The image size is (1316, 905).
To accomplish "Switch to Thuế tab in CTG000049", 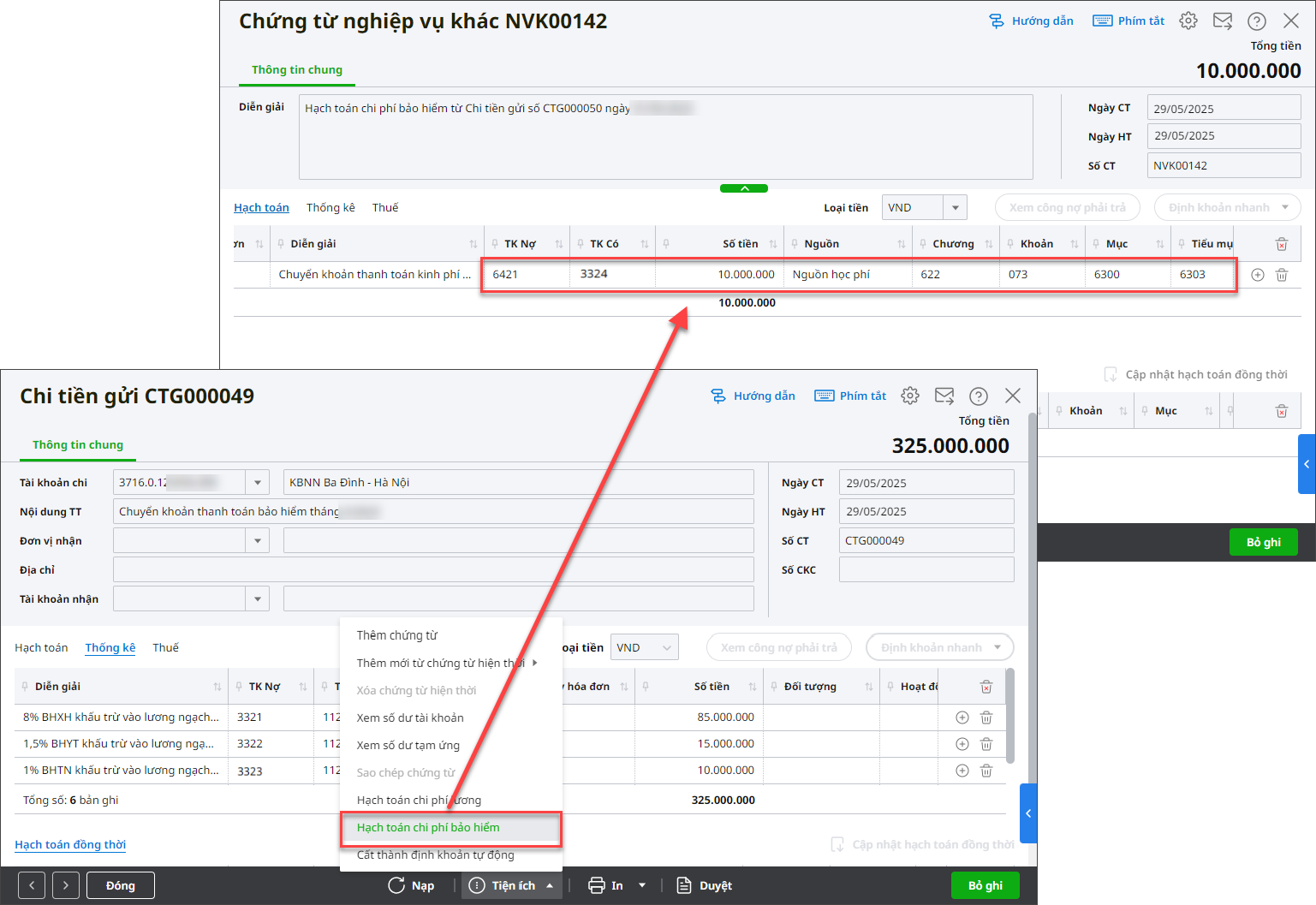I will (166, 647).
